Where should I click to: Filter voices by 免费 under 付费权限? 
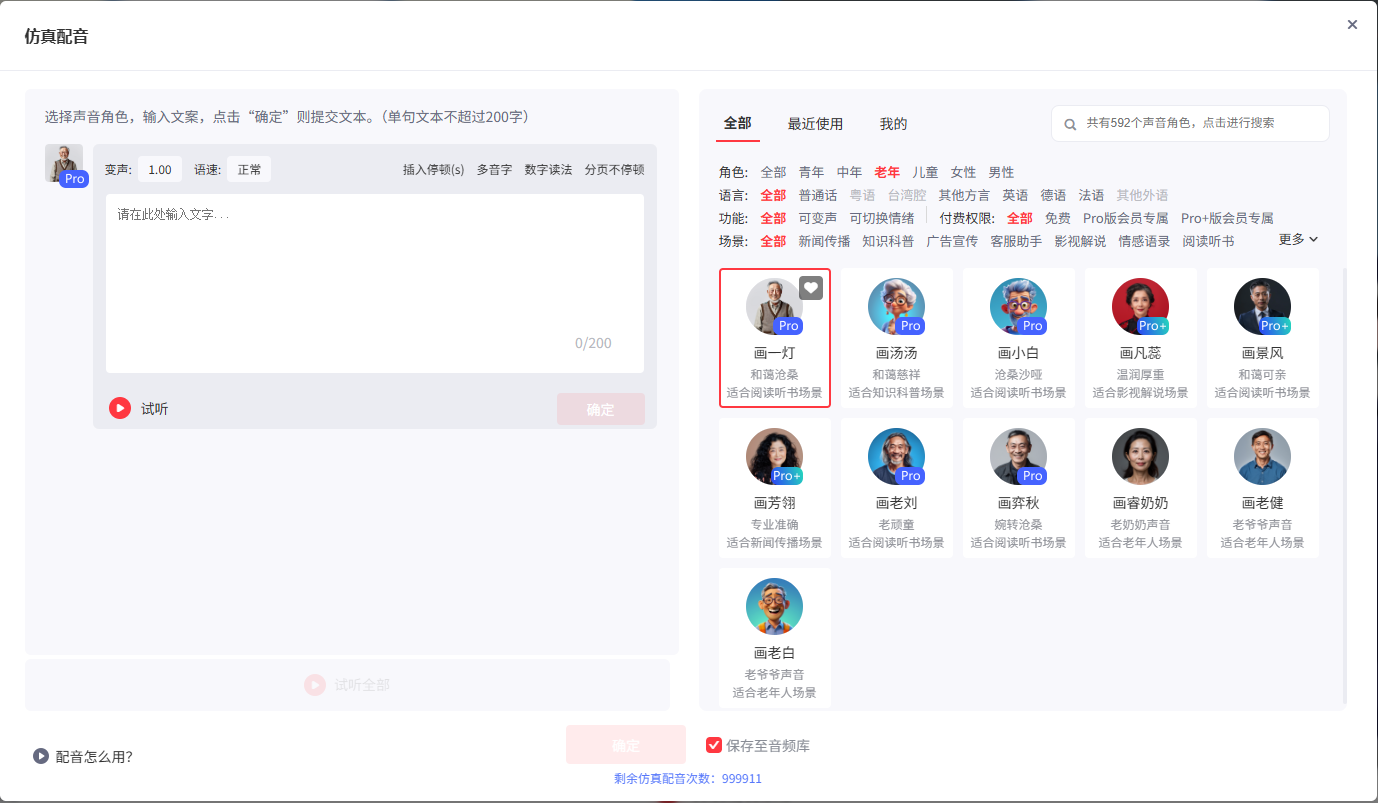pyautogui.click(x=1059, y=217)
